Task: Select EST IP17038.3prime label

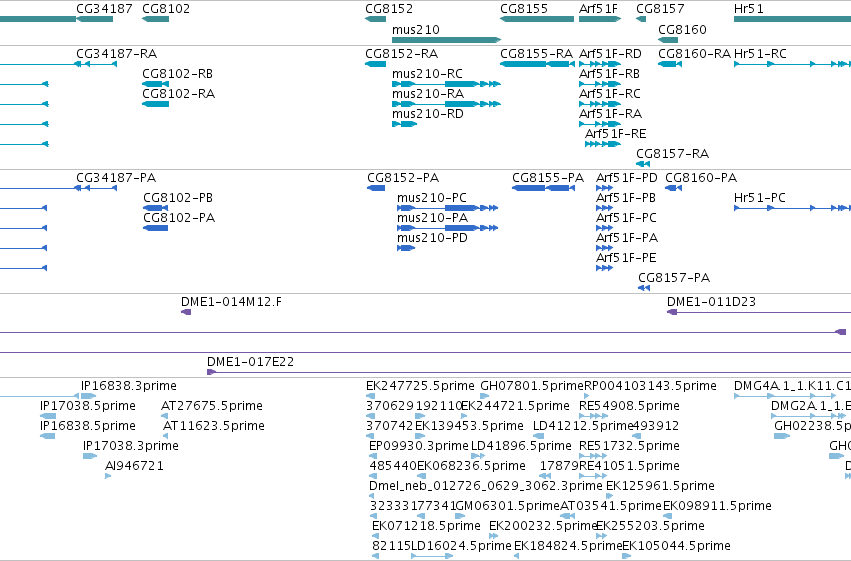Action: (131, 447)
